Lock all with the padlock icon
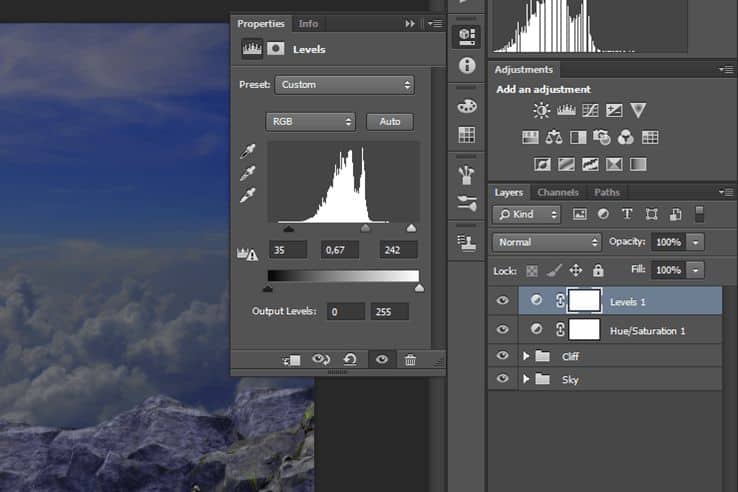 pyautogui.click(x=598, y=270)
